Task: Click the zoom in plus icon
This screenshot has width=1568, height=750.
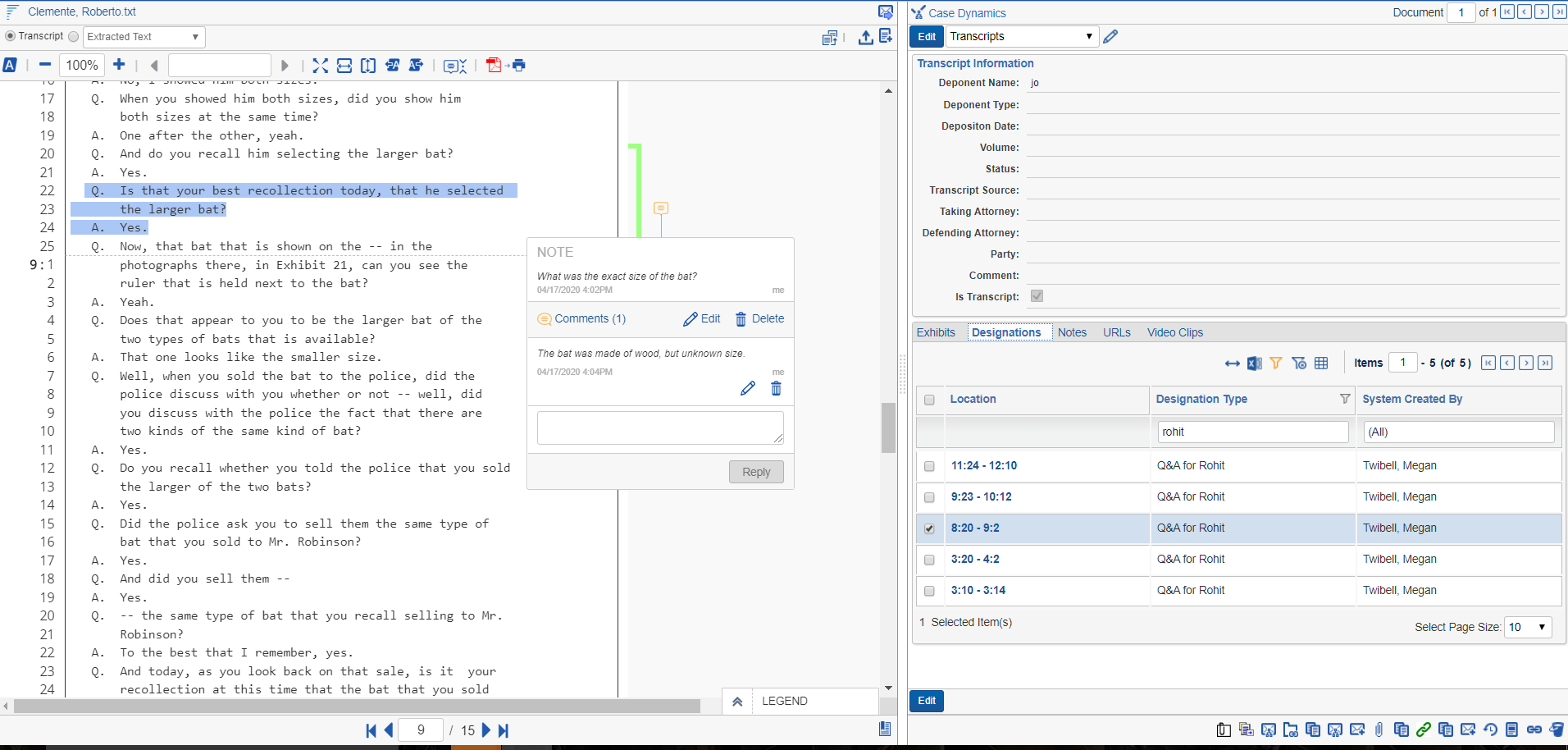Action: (x=119, y=65)
